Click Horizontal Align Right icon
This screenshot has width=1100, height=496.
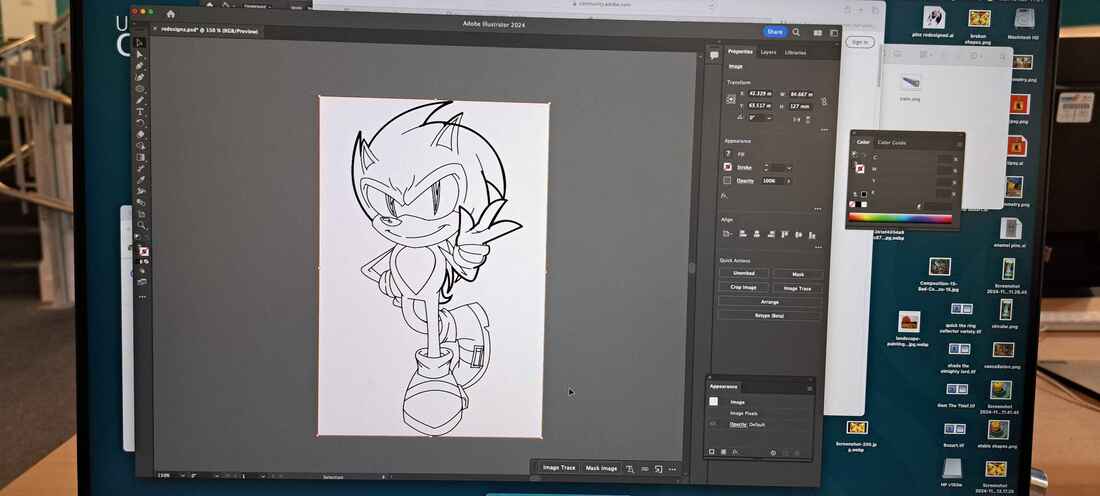pyautogui.click(x=771, y=234)
